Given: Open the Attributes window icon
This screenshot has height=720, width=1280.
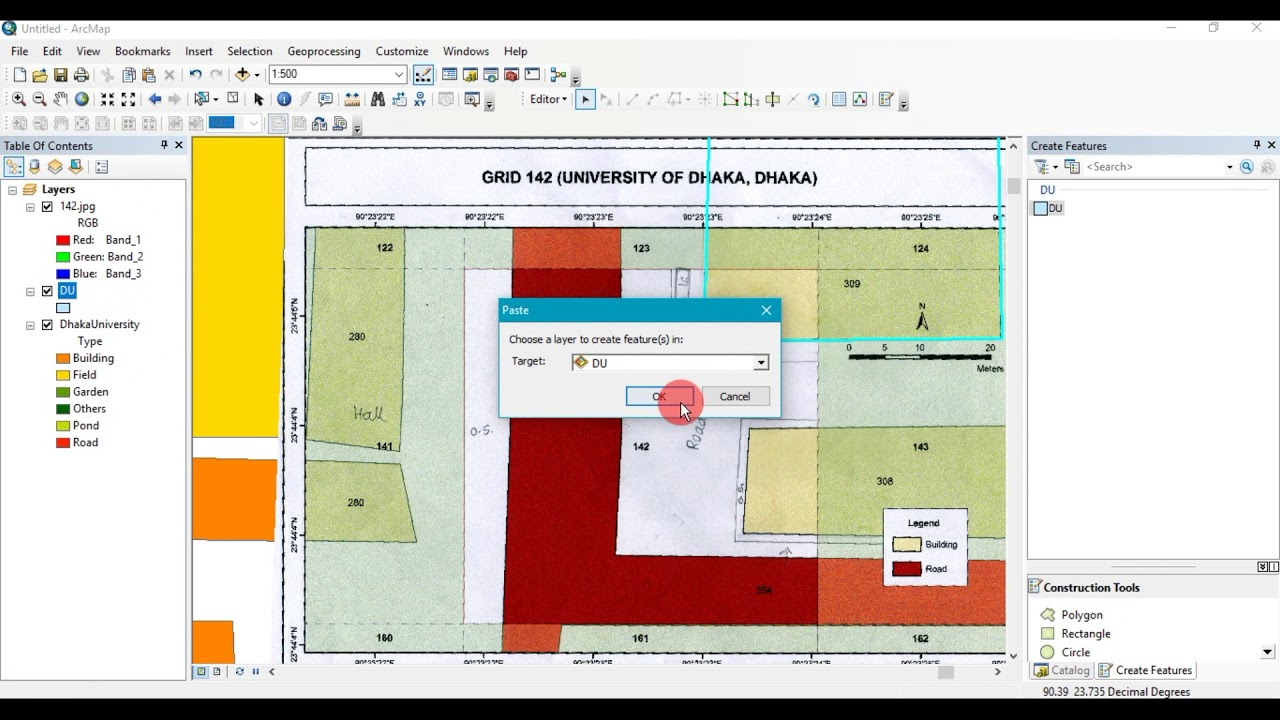Looking at the screenshot, I should 839,99.
